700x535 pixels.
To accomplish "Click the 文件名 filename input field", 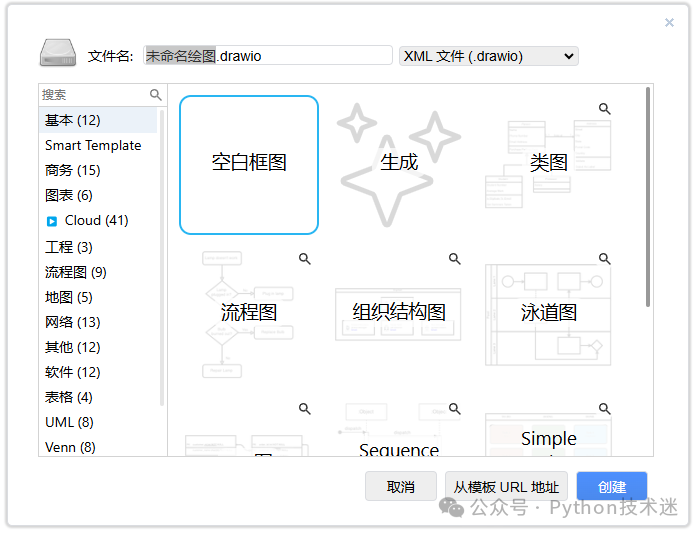I will click(x=268, y=56).
